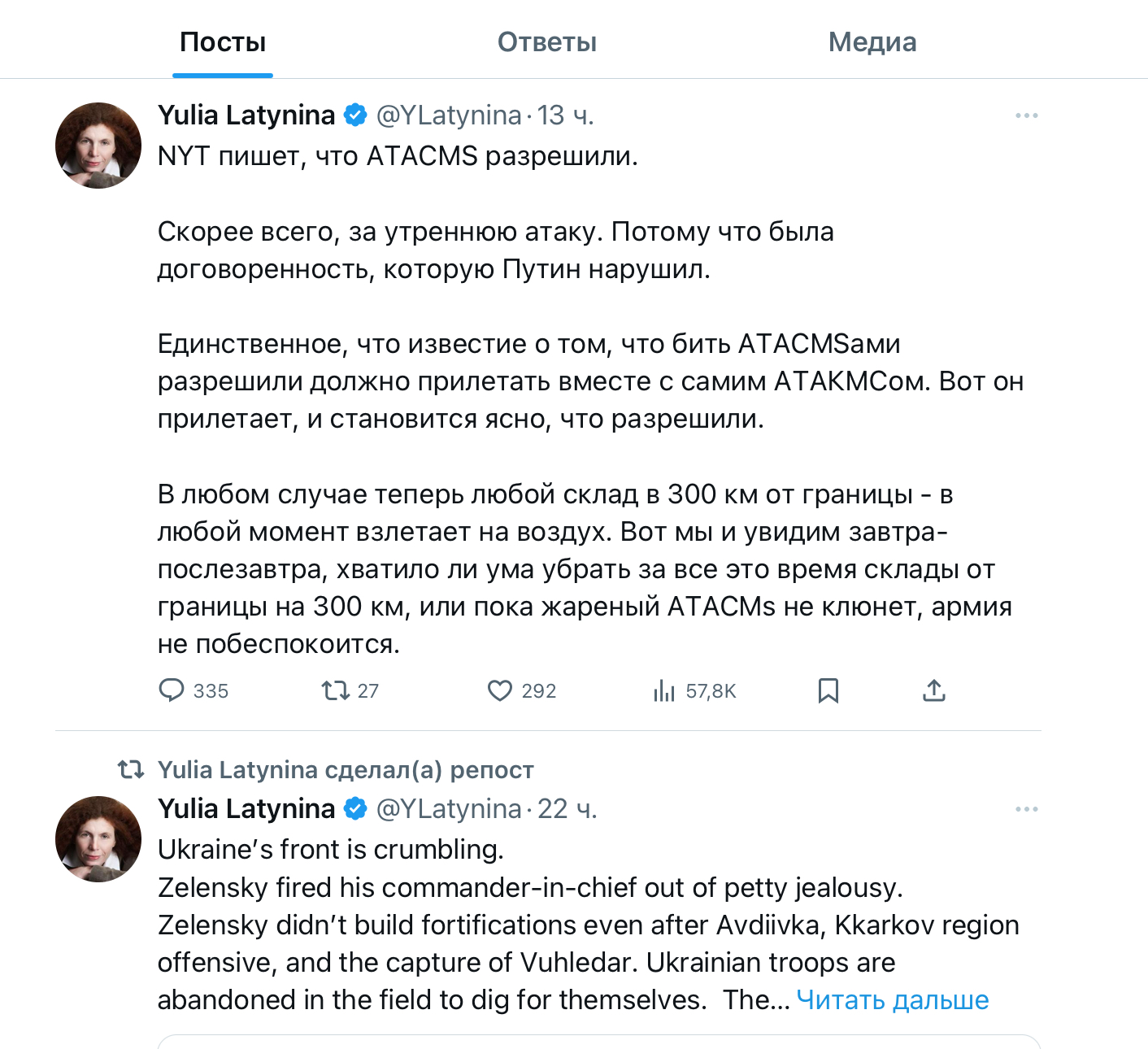Click Yulia Latynina name on reposted post
The height and width of the screenshot is (1049, 1148).
(x=246, y=809)
